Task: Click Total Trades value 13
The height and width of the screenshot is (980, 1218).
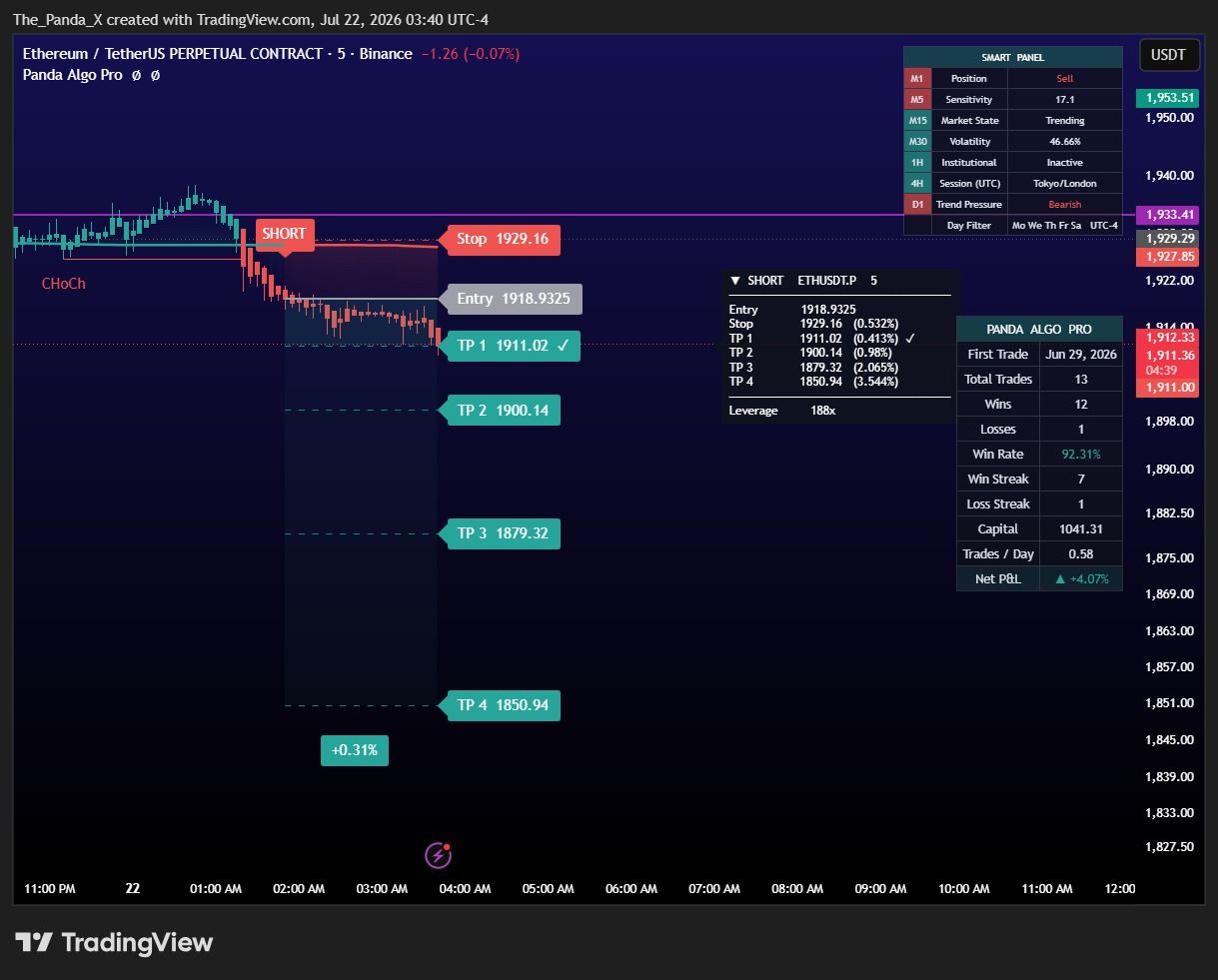Action: (1081, 379)
